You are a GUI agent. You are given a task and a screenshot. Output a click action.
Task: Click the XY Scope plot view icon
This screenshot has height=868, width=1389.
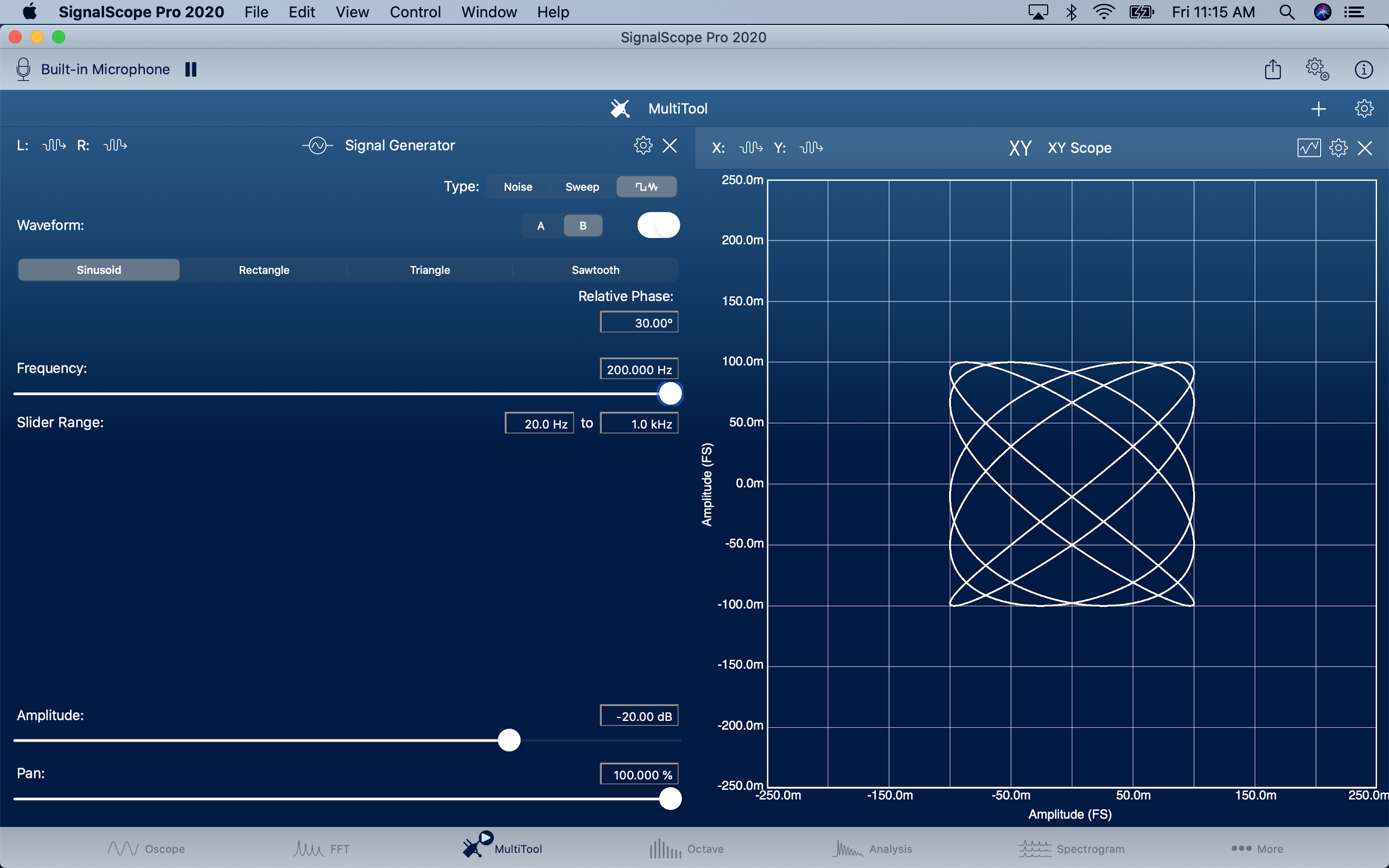[x=1308, y=148]
